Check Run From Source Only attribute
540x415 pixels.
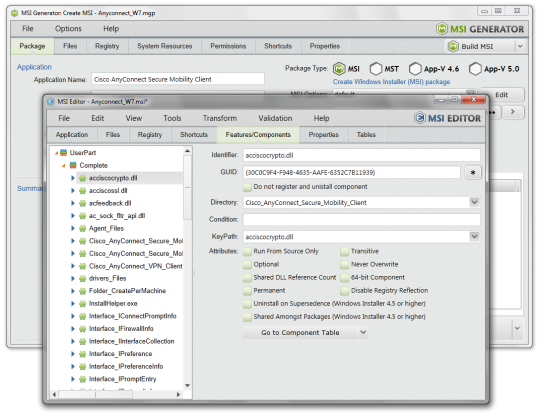pos(247,252)
